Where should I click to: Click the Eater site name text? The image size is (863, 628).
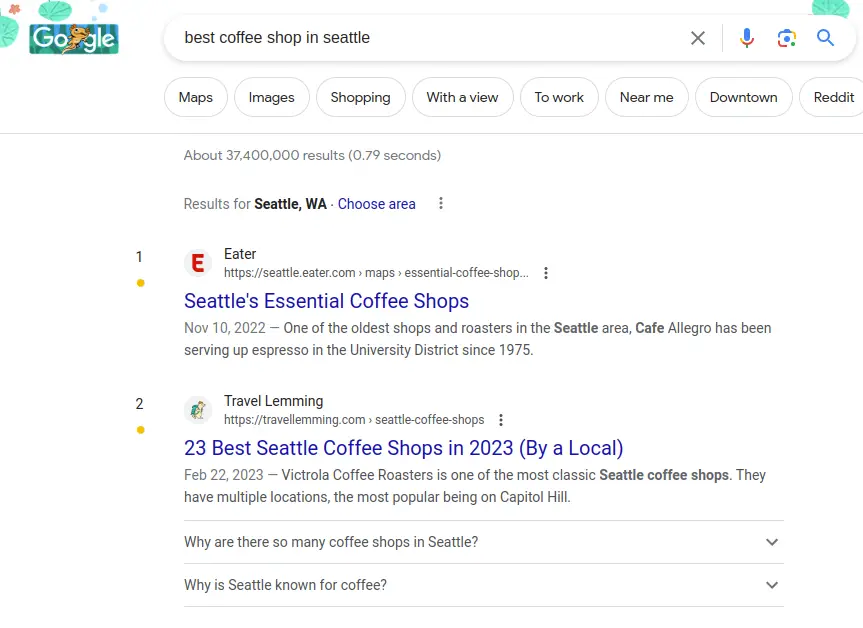pyautogui.click(x=240, y=254)
